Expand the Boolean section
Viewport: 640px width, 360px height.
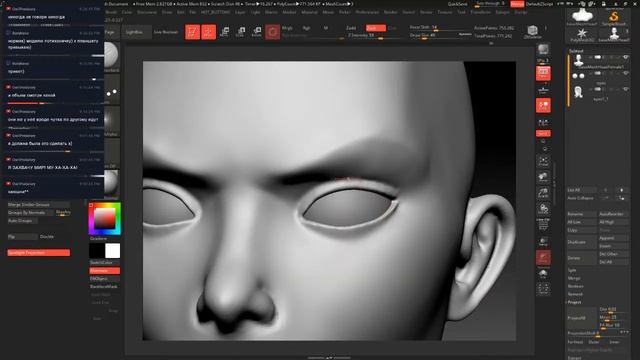pos(576,286)
